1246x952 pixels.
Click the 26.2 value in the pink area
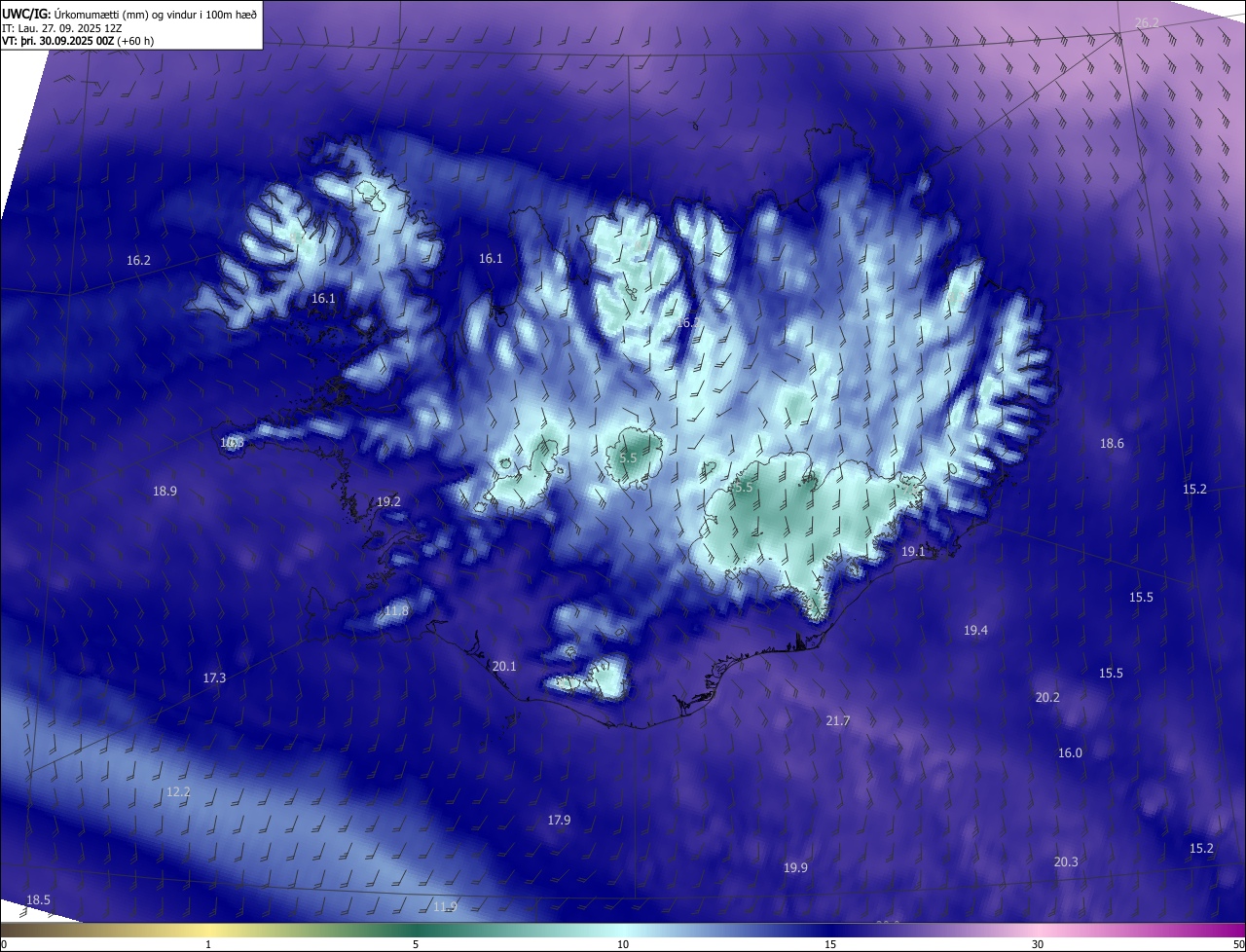click(1147, 22)
